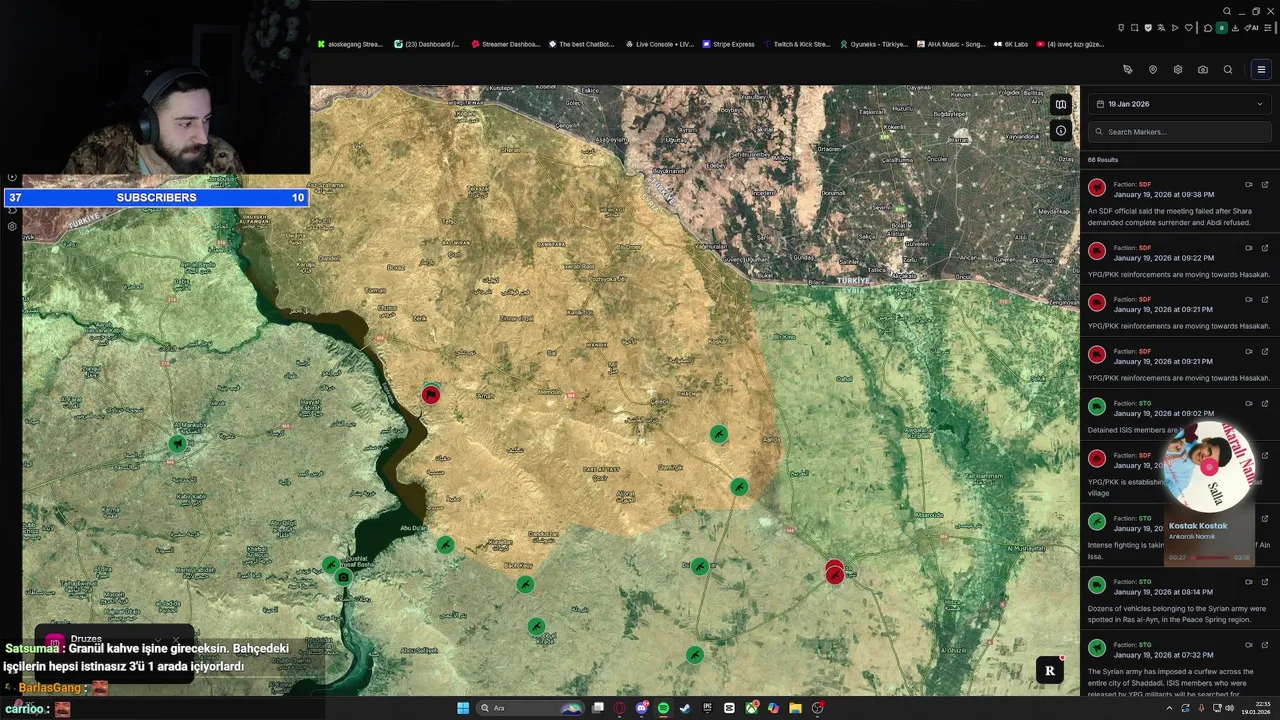Open the map style book icon

pos(1061,104)
